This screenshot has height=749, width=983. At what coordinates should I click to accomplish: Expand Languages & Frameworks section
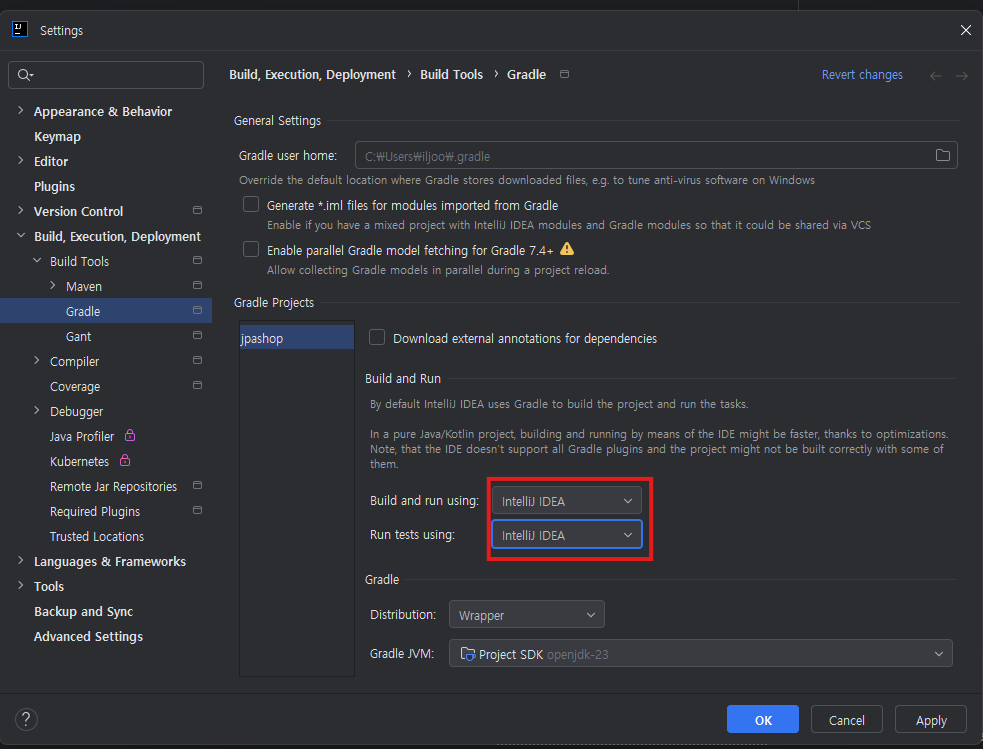click(x=21, y=560)
